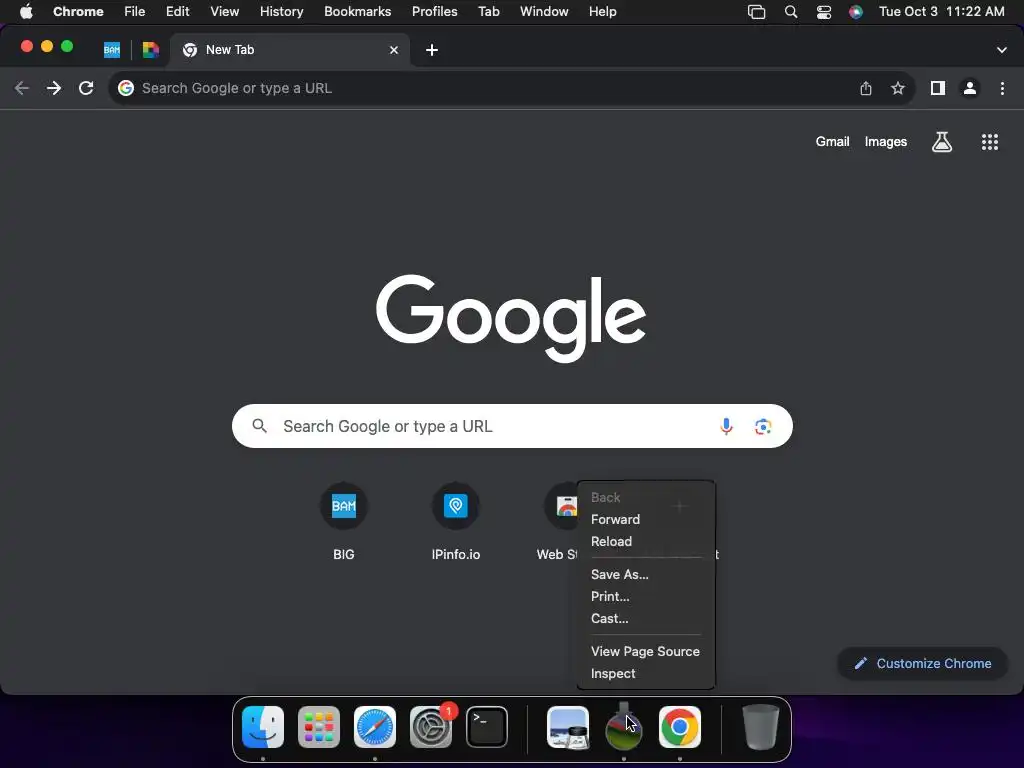Image resolution: width=1024 pixels, height=768 pixels.
Task: Open the Bookmarks menu
Action: tap(357, 12)
